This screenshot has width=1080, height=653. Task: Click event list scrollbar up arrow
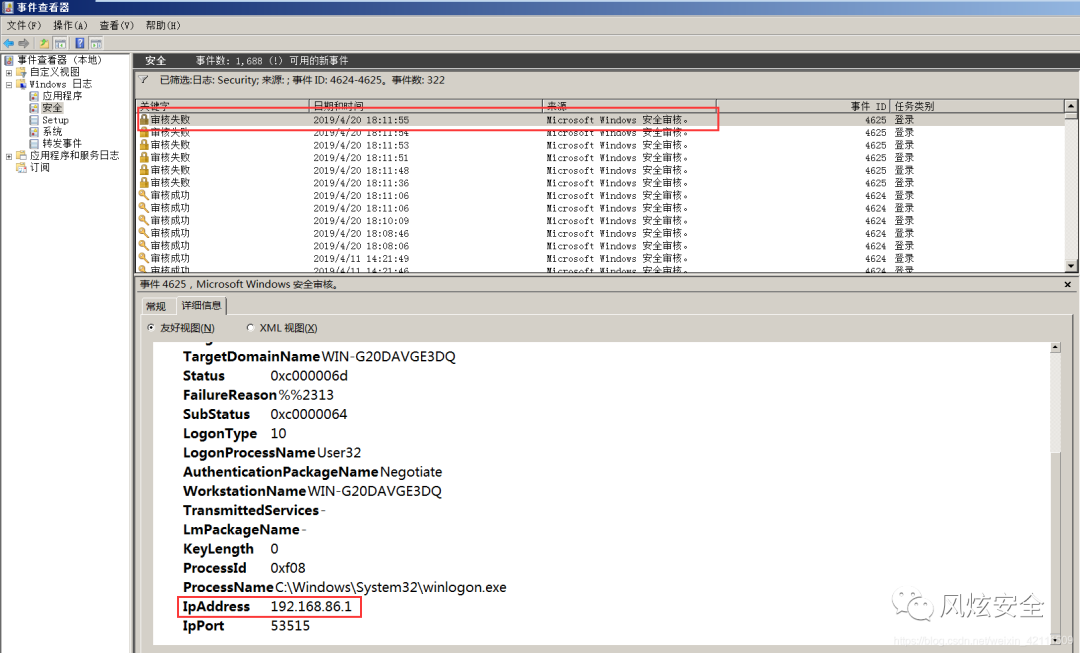click(1071, 106)
